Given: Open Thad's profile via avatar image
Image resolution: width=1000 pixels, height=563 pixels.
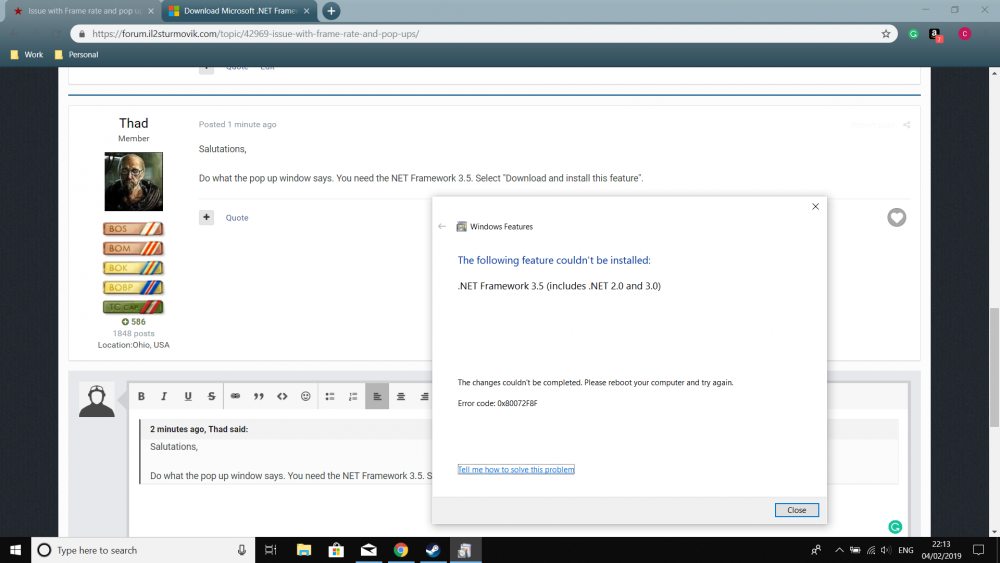Looking at the screenshot, I should tap(133, 181).
